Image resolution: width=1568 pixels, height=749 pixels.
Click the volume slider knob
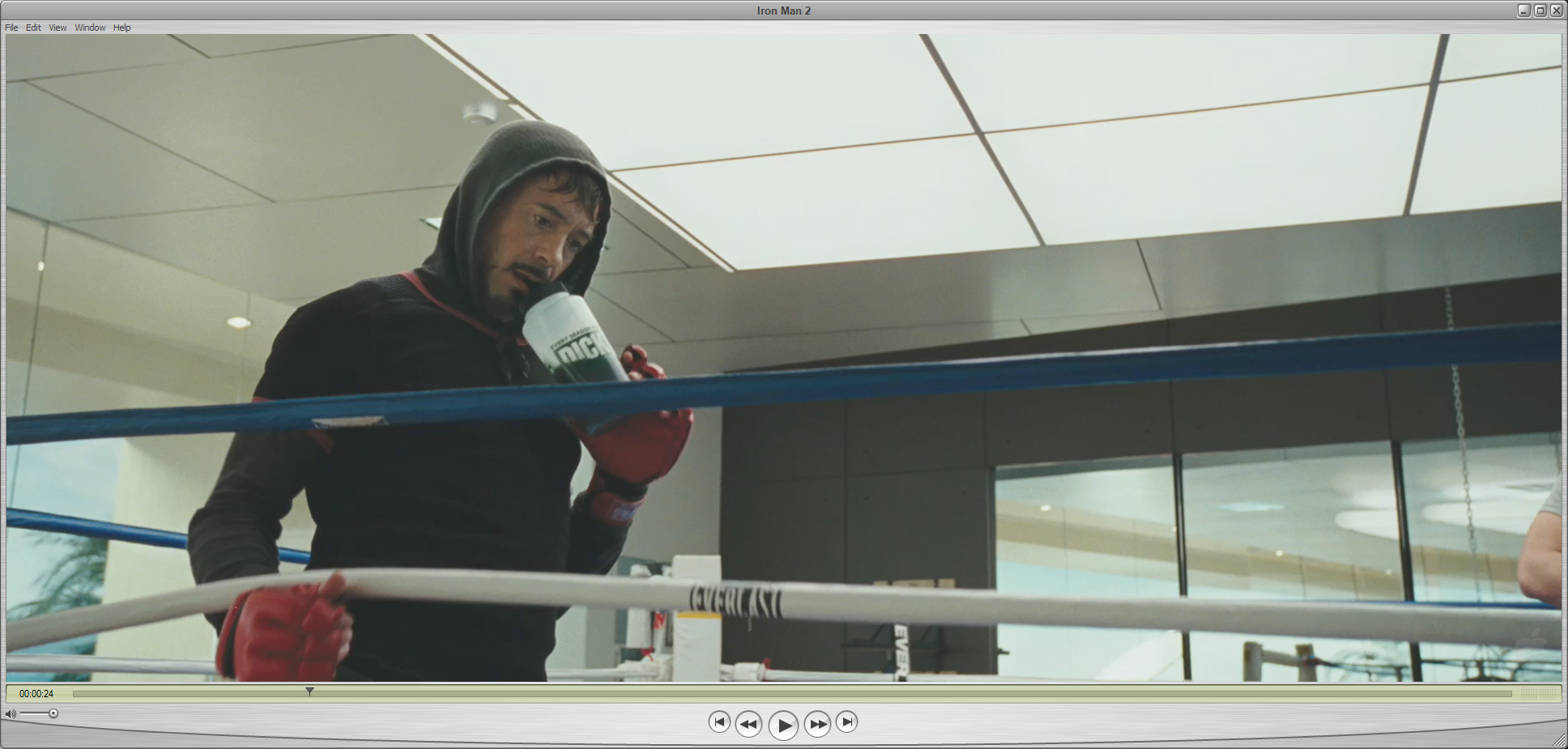click(53, 713)
